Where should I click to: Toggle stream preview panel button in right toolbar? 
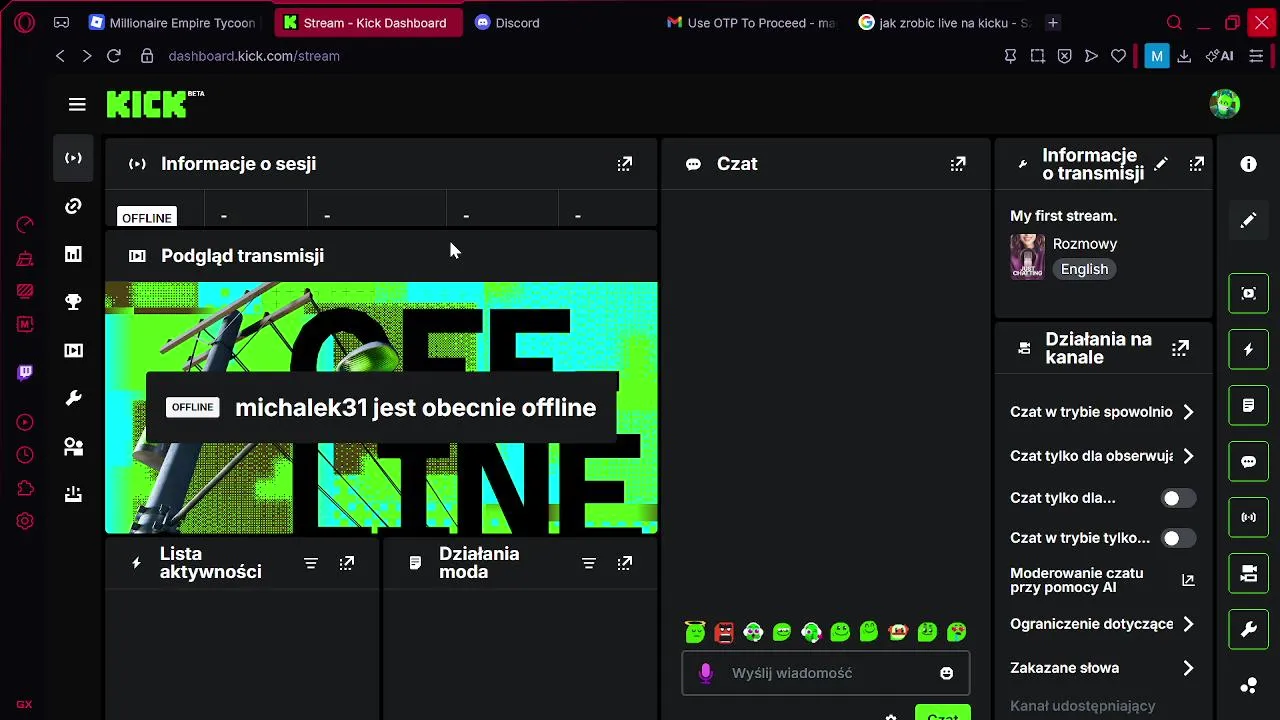tap(1248, 294)
